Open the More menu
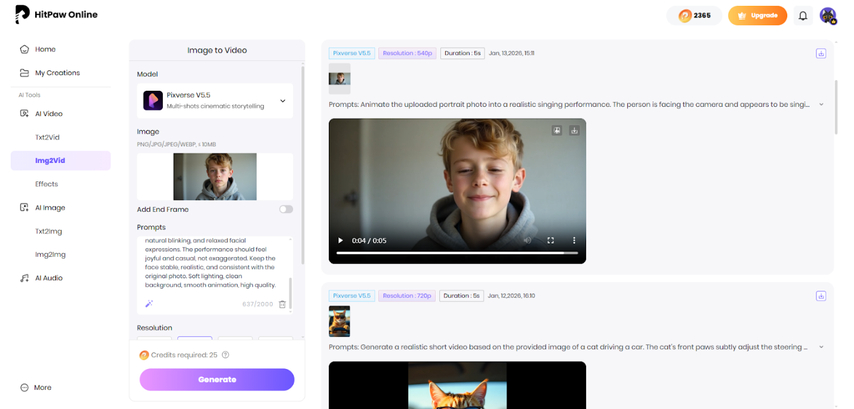854x409 pixels. [42, 387]
